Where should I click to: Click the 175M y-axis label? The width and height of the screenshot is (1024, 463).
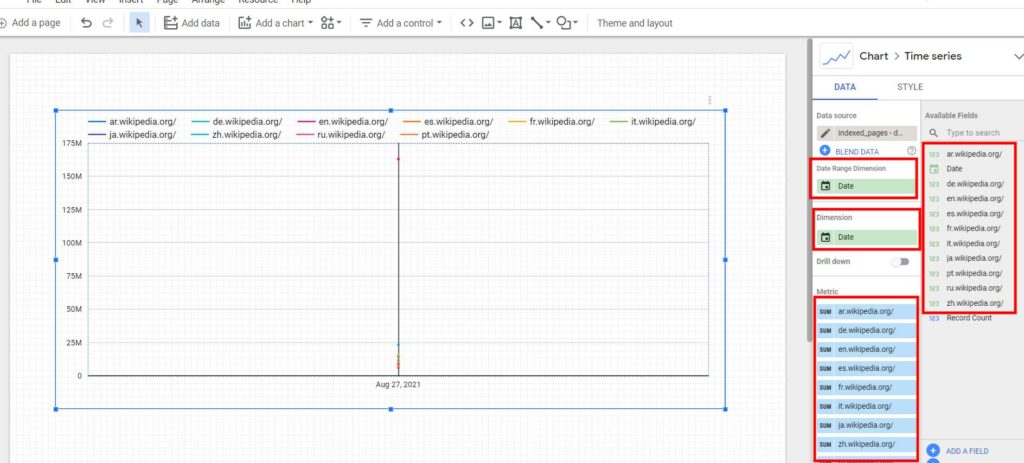coord(71,143)
